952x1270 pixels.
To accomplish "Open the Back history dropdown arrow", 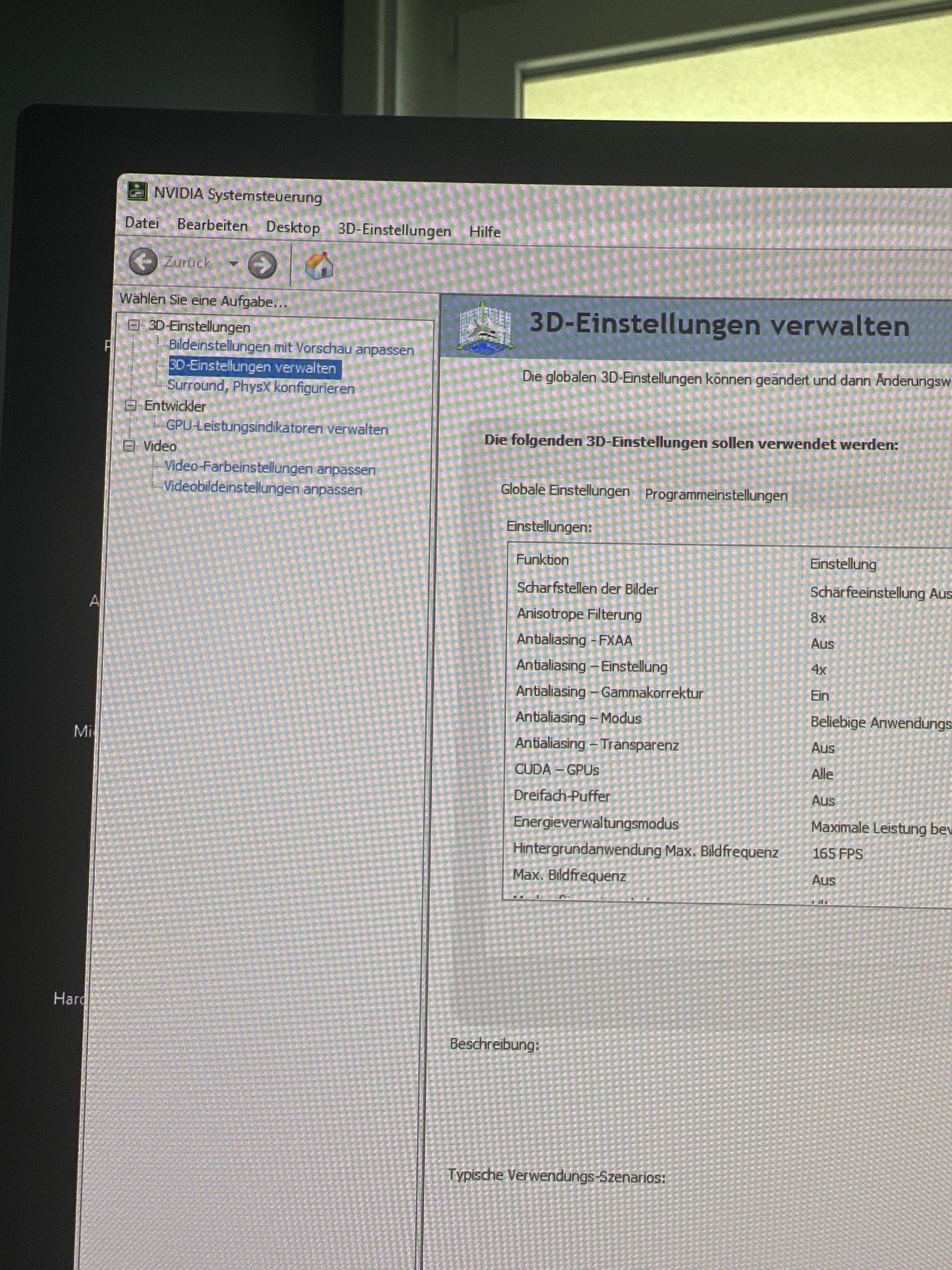I will [x=233, y=264].
